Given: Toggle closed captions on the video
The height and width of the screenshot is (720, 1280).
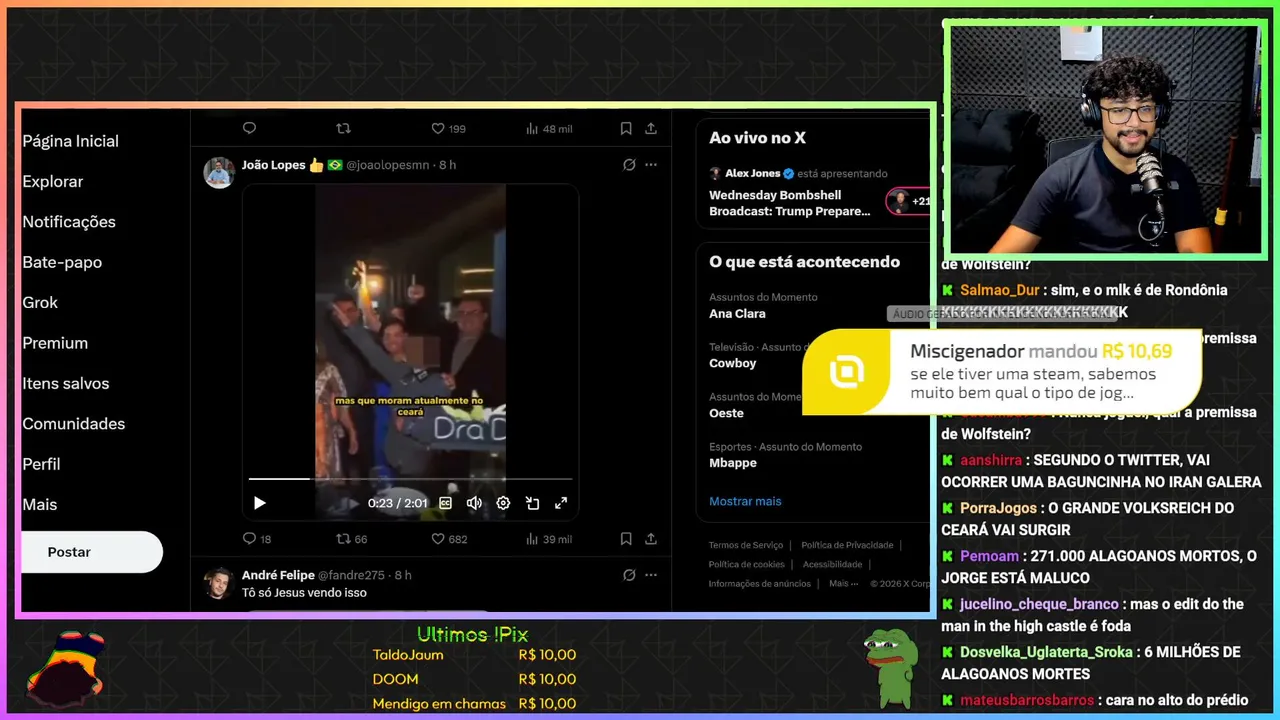Looking at the screenshot, I should 446,503.
